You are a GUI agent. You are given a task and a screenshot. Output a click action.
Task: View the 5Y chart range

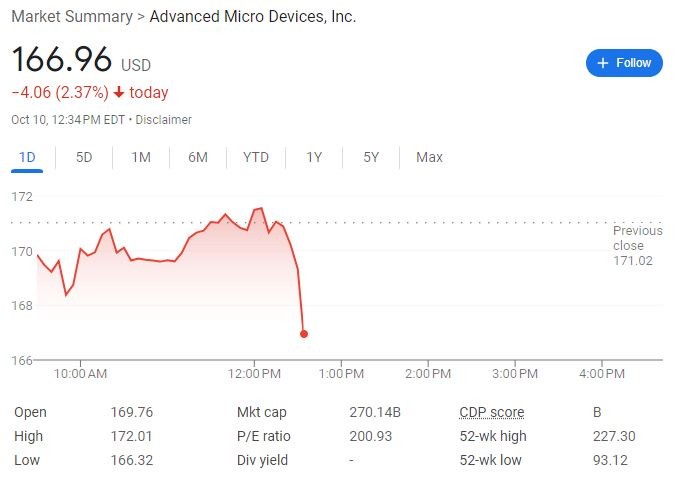[x=371, y=157]
